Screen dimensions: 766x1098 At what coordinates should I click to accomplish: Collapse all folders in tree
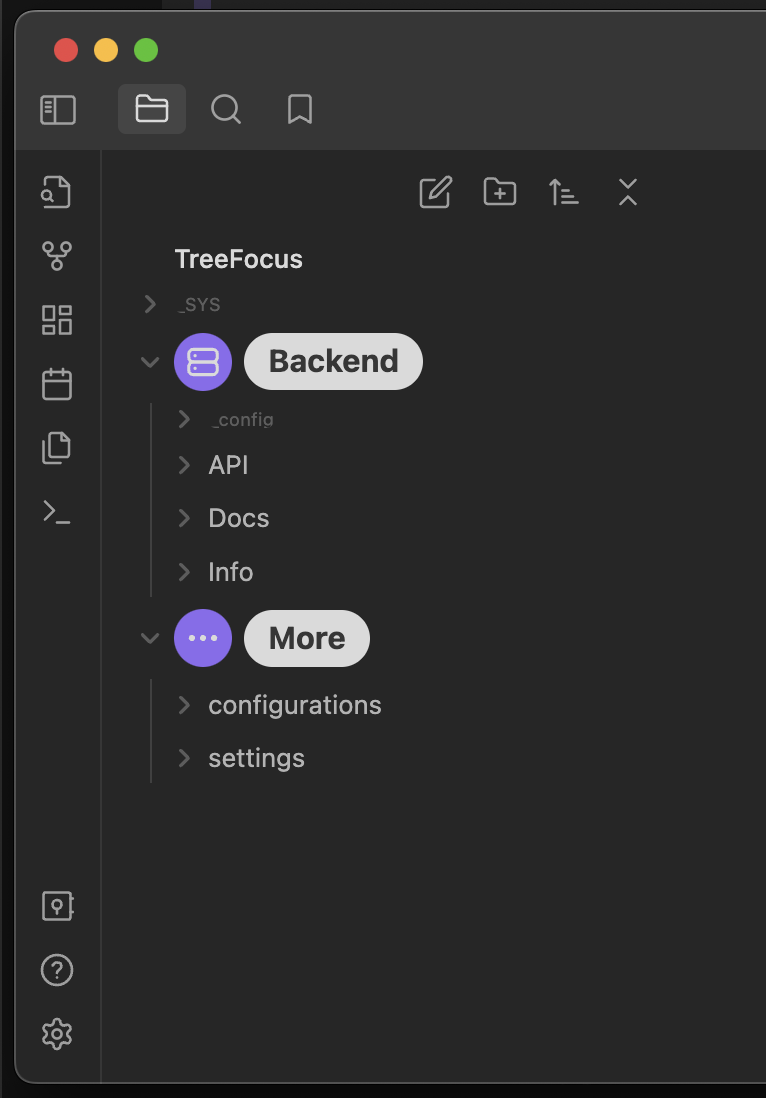click(x=628, y=192)
